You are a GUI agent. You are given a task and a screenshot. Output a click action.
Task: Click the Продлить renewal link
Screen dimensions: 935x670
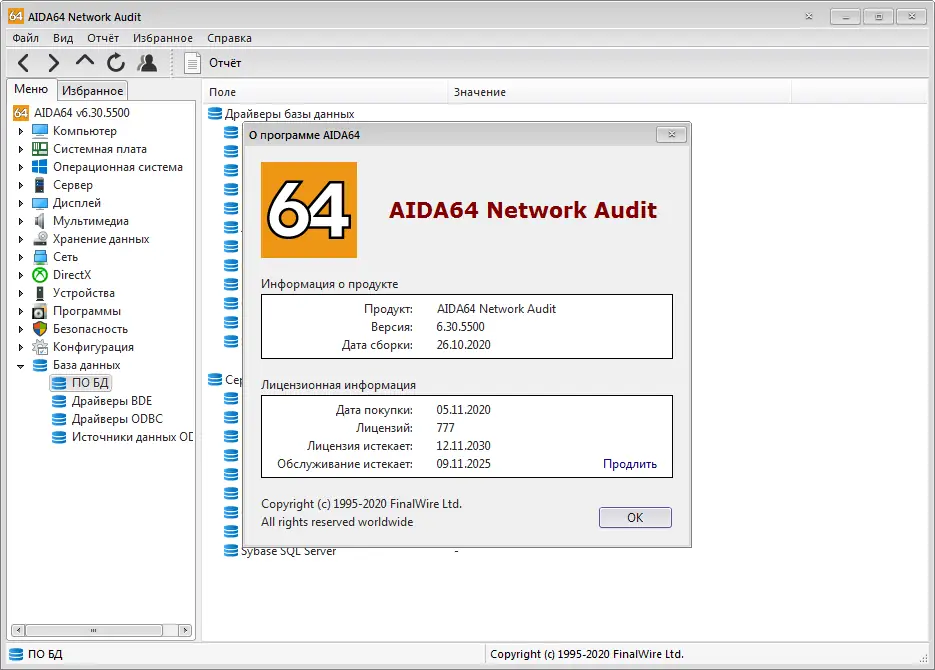(x=629, y=464)
